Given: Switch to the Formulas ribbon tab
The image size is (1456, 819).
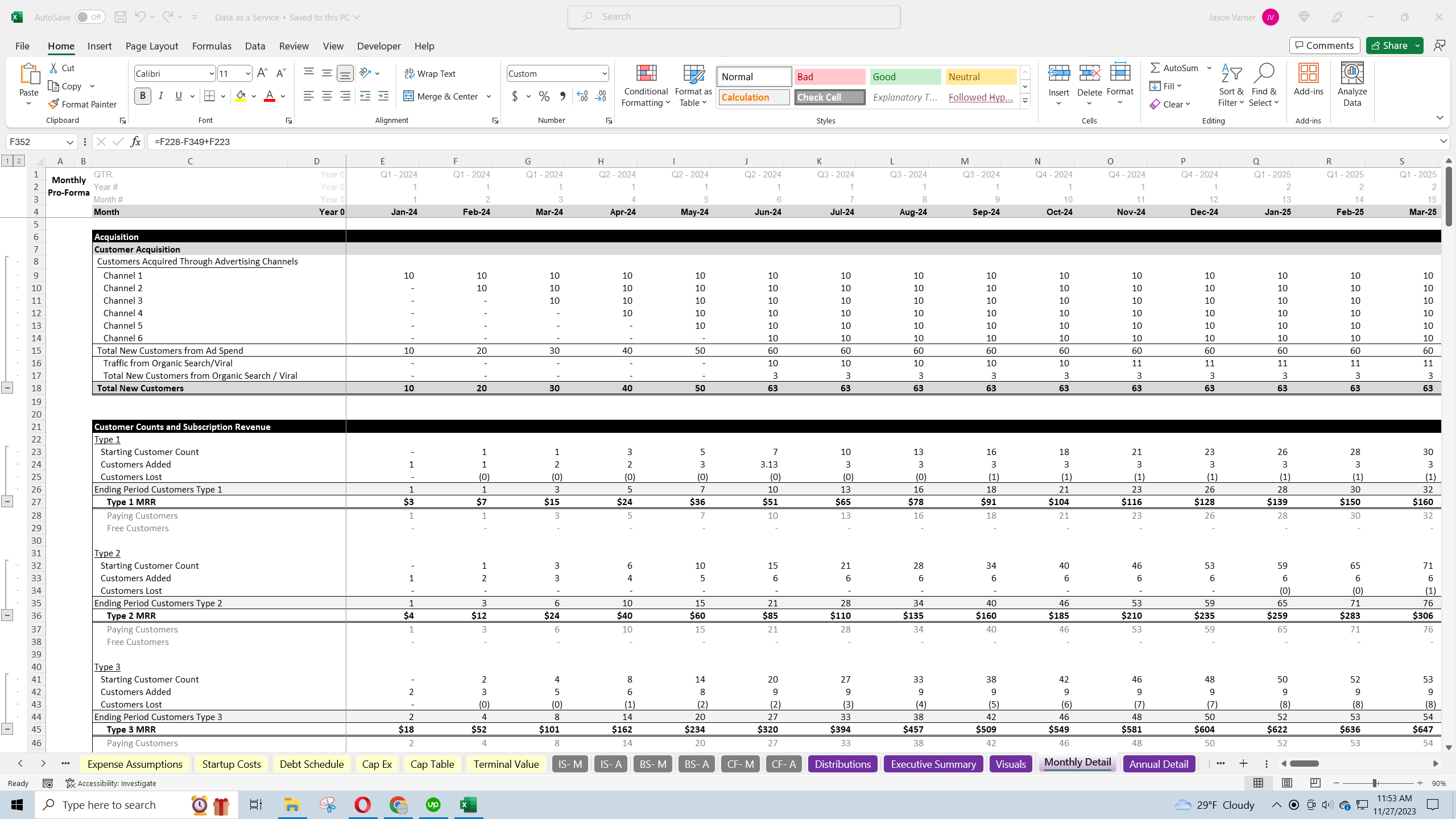Looking at the screenshot, I should pyautogui.click(x=211, y=46).
